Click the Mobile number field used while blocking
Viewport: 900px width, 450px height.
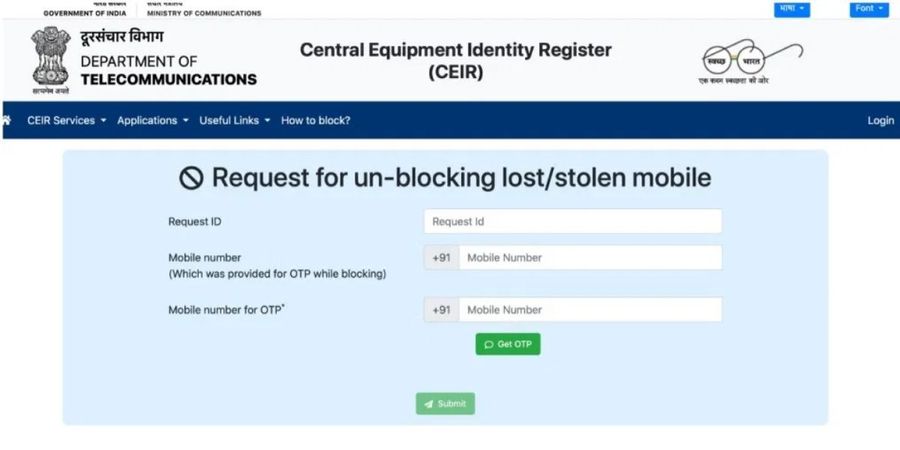point(590,258)
